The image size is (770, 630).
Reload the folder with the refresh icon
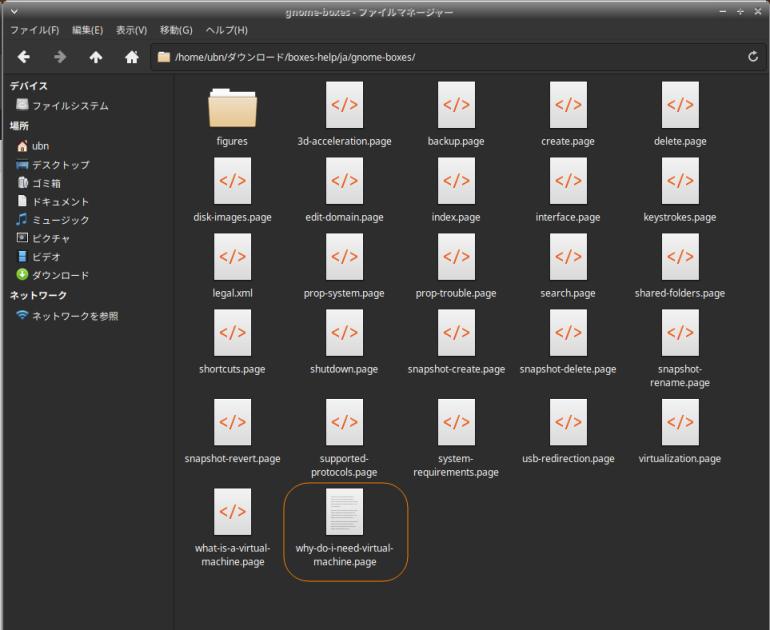pyautogui.click(x=753, y=57)
